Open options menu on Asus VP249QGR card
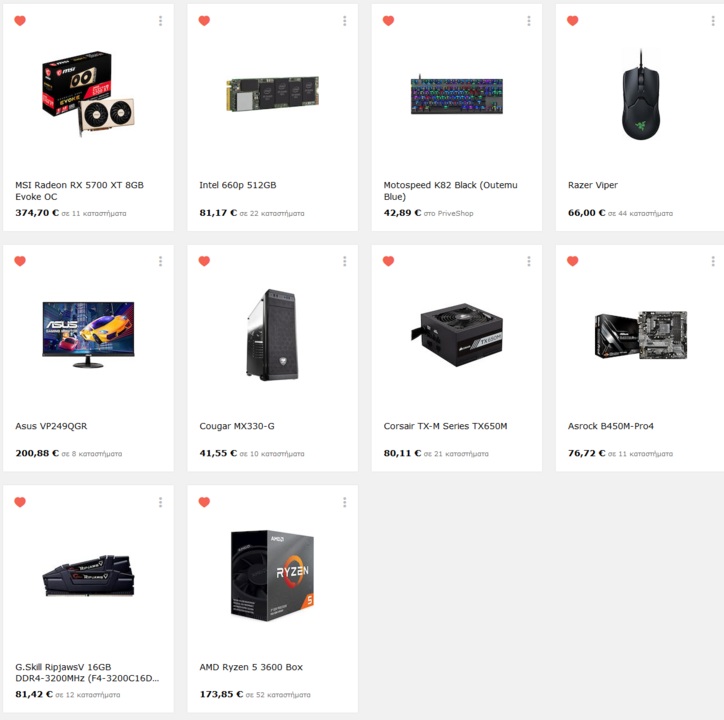 pyautogui.click(x=160, y=261)
